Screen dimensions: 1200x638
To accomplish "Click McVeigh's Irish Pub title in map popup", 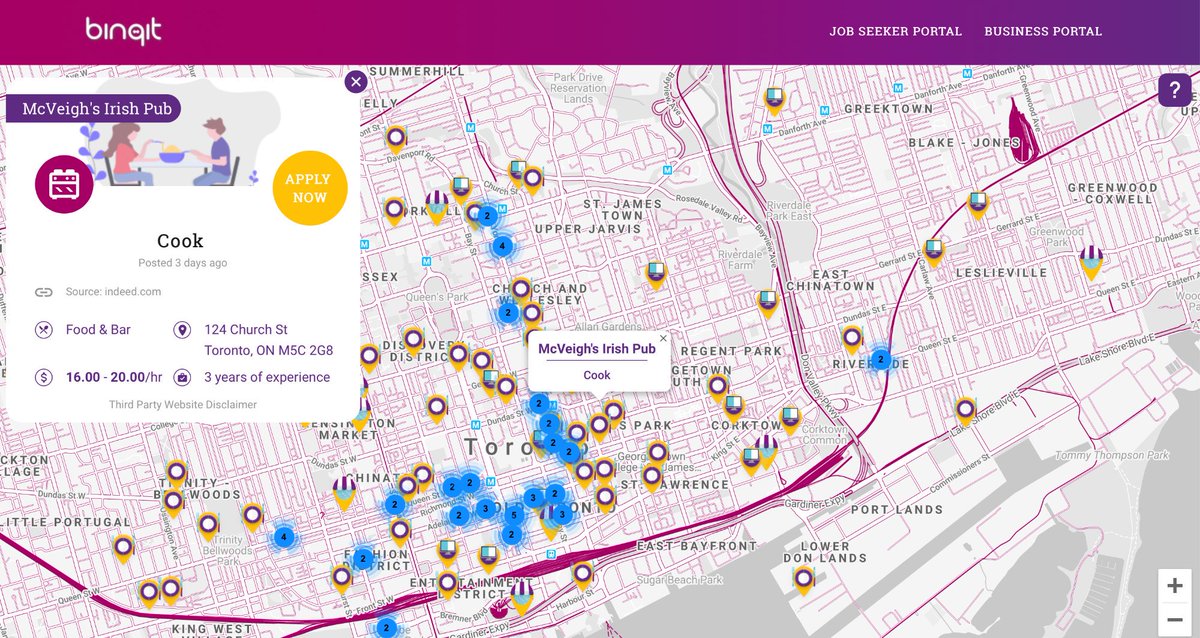I will (597, 349).
